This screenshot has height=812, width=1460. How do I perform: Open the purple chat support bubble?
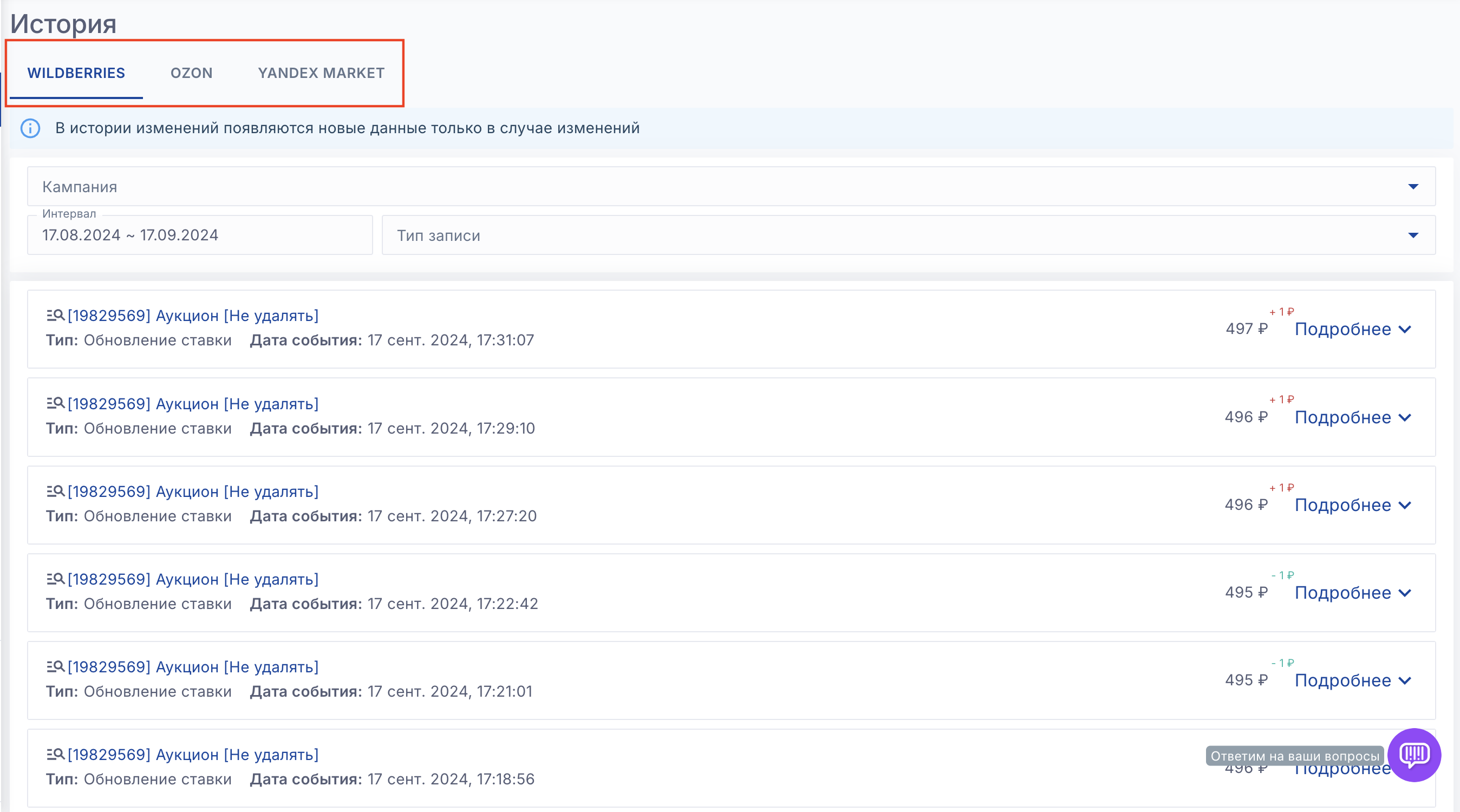coord(1414,754)
